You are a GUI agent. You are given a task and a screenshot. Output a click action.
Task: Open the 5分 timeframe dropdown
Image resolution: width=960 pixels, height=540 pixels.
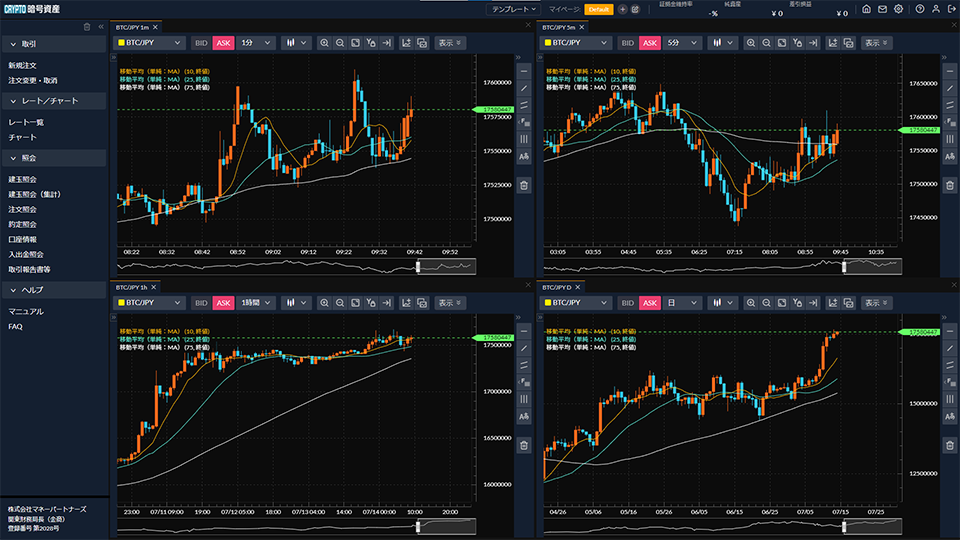(x=683, y=43)
